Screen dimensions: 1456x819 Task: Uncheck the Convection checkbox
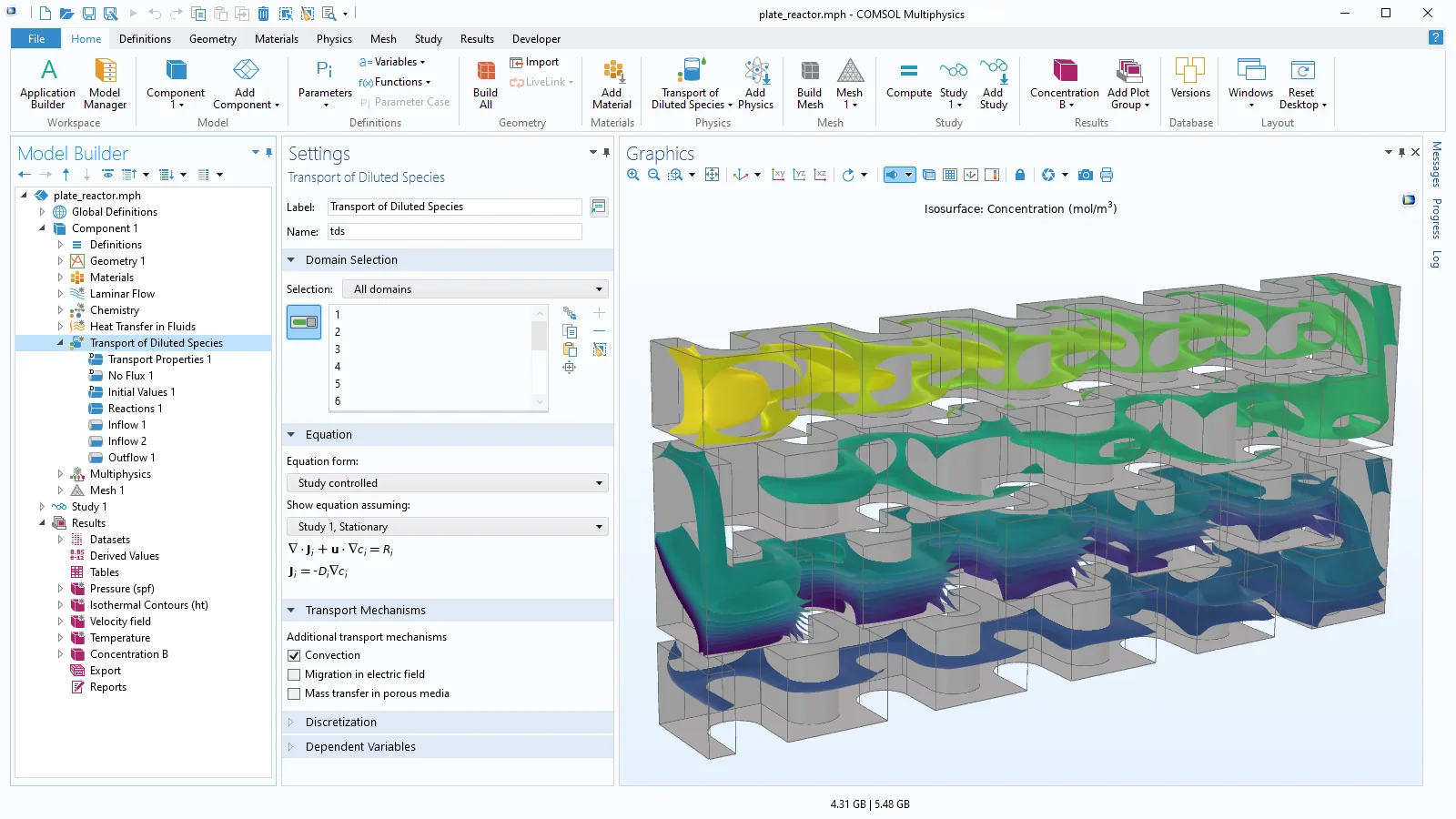(294, 655)
